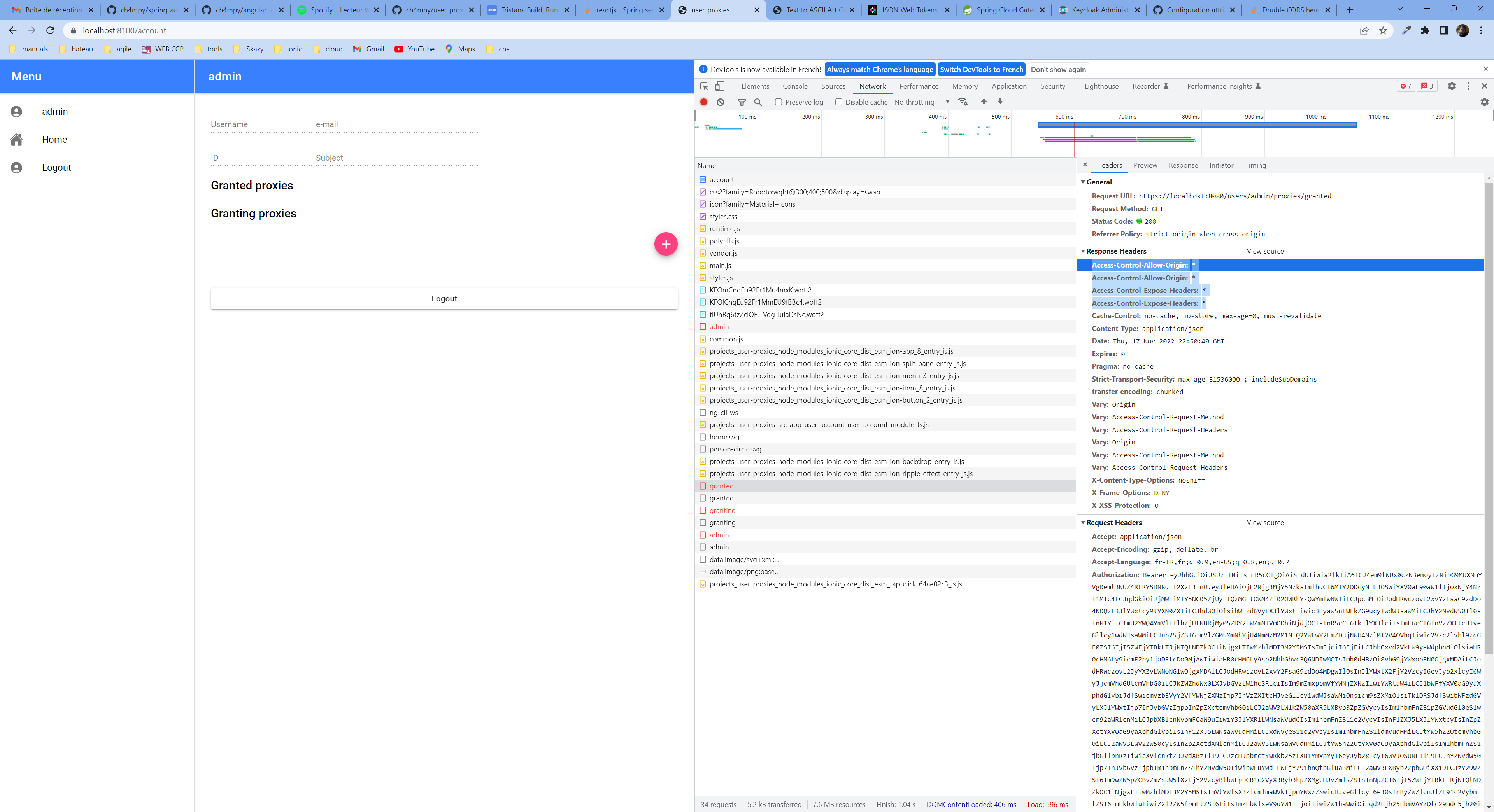Click the import HAR upload icon

click(984, 102)
